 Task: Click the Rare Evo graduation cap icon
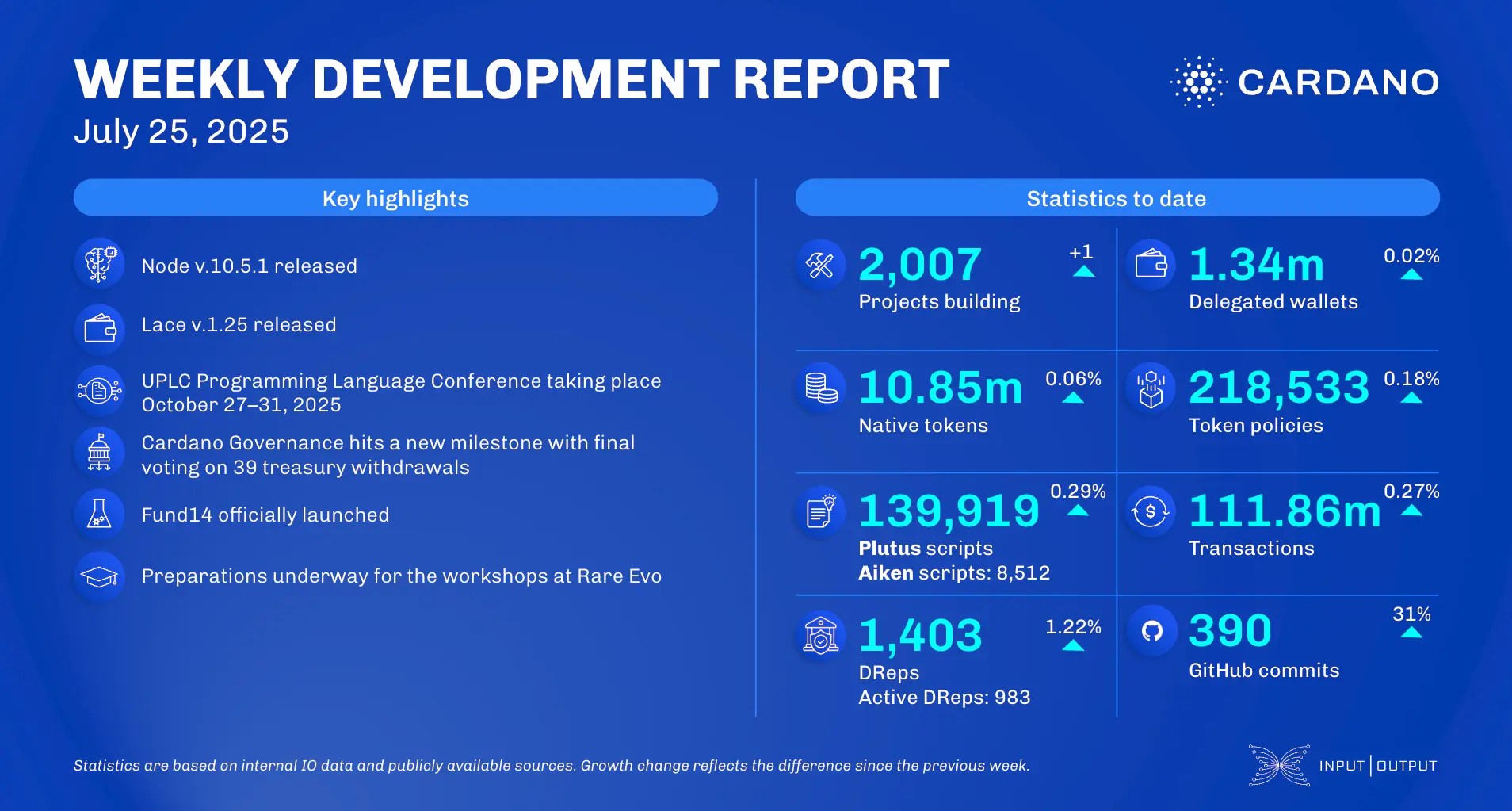click(101, 576)
